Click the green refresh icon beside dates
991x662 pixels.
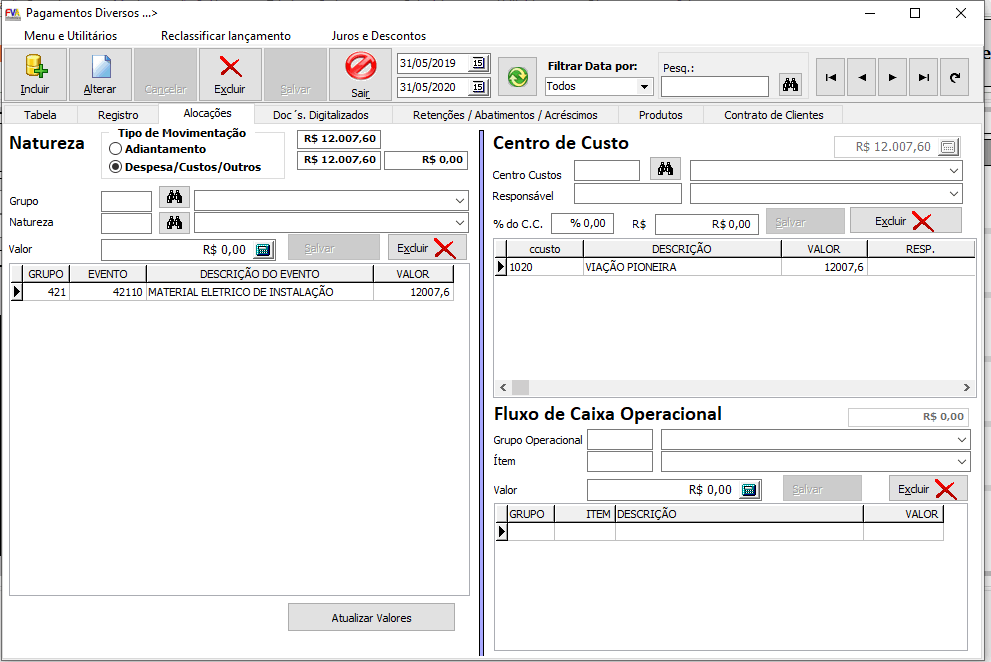pos(518,76)
